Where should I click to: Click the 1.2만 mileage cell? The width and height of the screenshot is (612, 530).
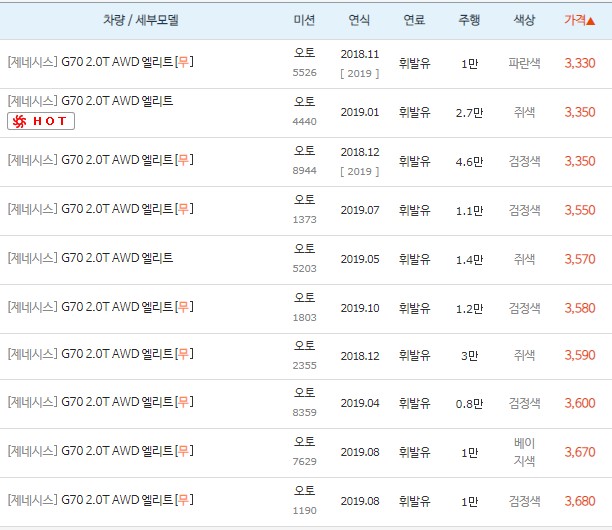tap(469, 309)
